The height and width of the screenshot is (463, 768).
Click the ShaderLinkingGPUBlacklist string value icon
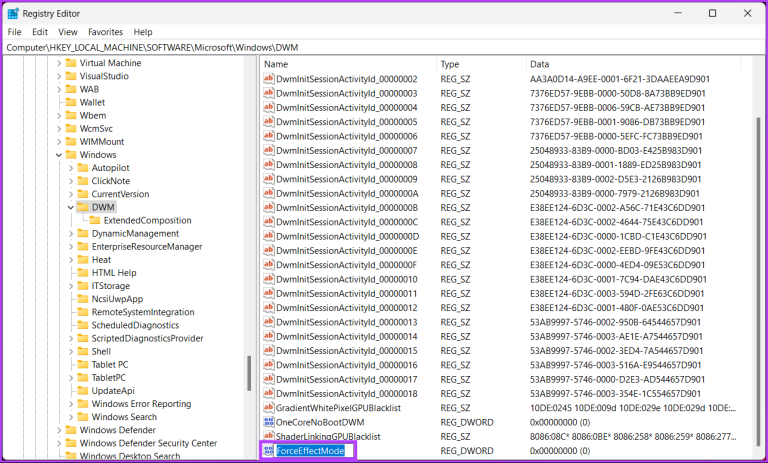pos(268,437)
